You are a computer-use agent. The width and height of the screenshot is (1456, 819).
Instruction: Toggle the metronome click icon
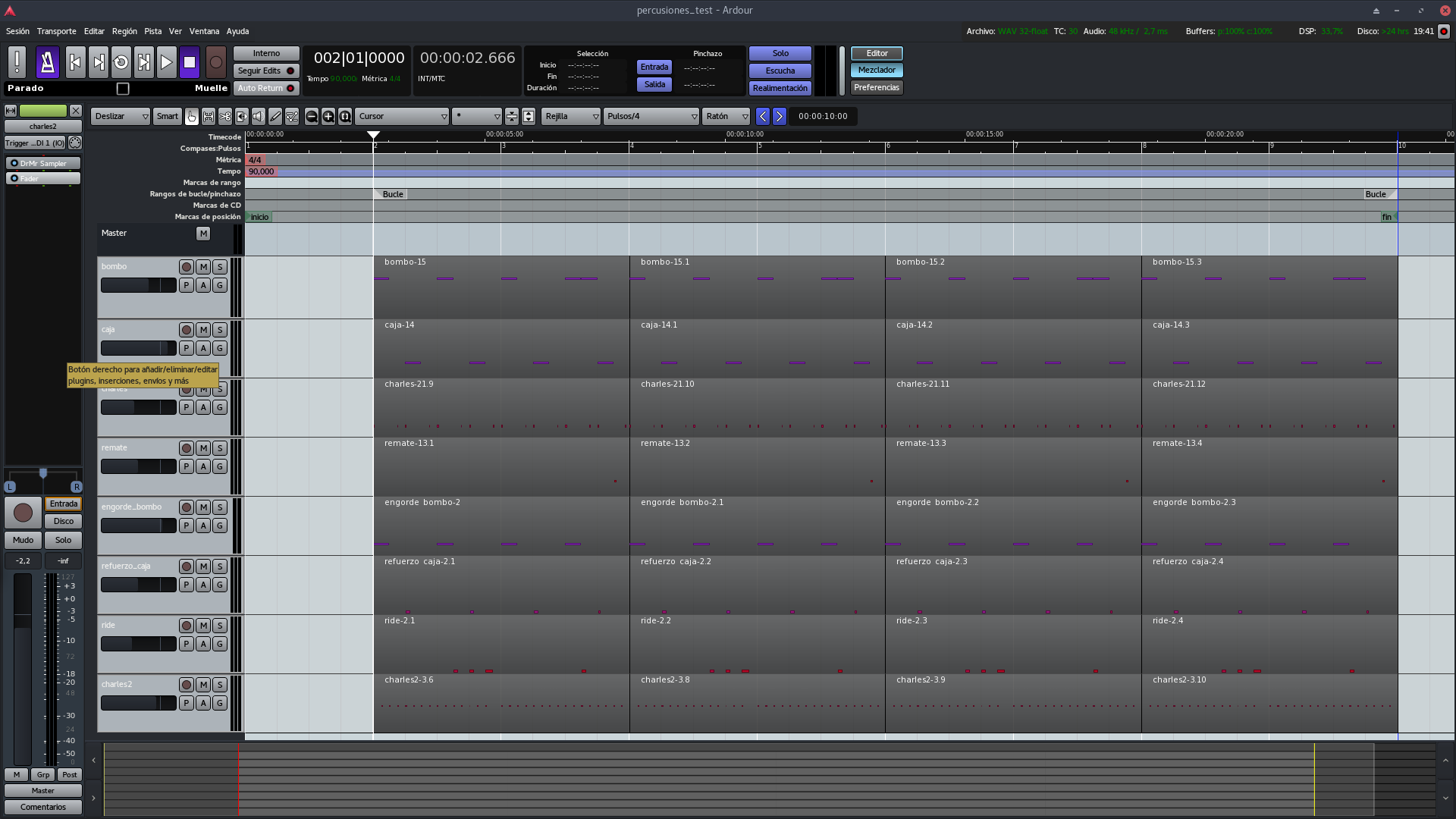[48, 63]
